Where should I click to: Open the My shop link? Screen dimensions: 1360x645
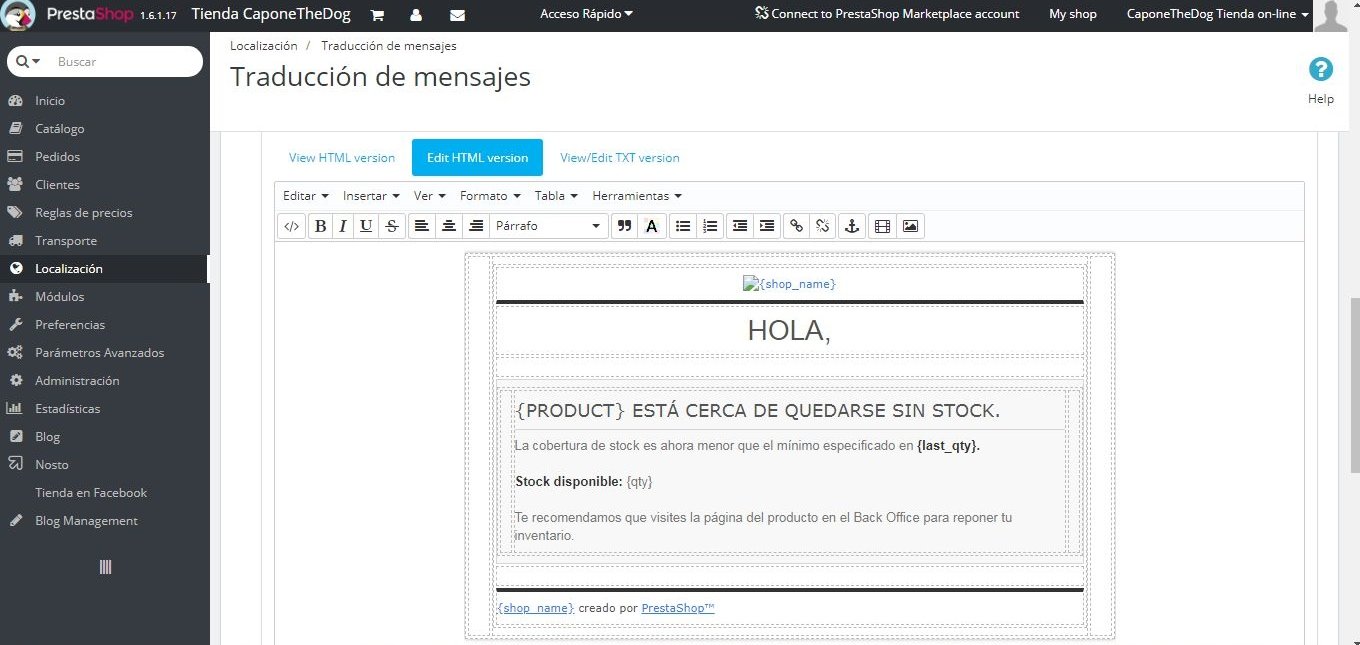coord(1073,14)
